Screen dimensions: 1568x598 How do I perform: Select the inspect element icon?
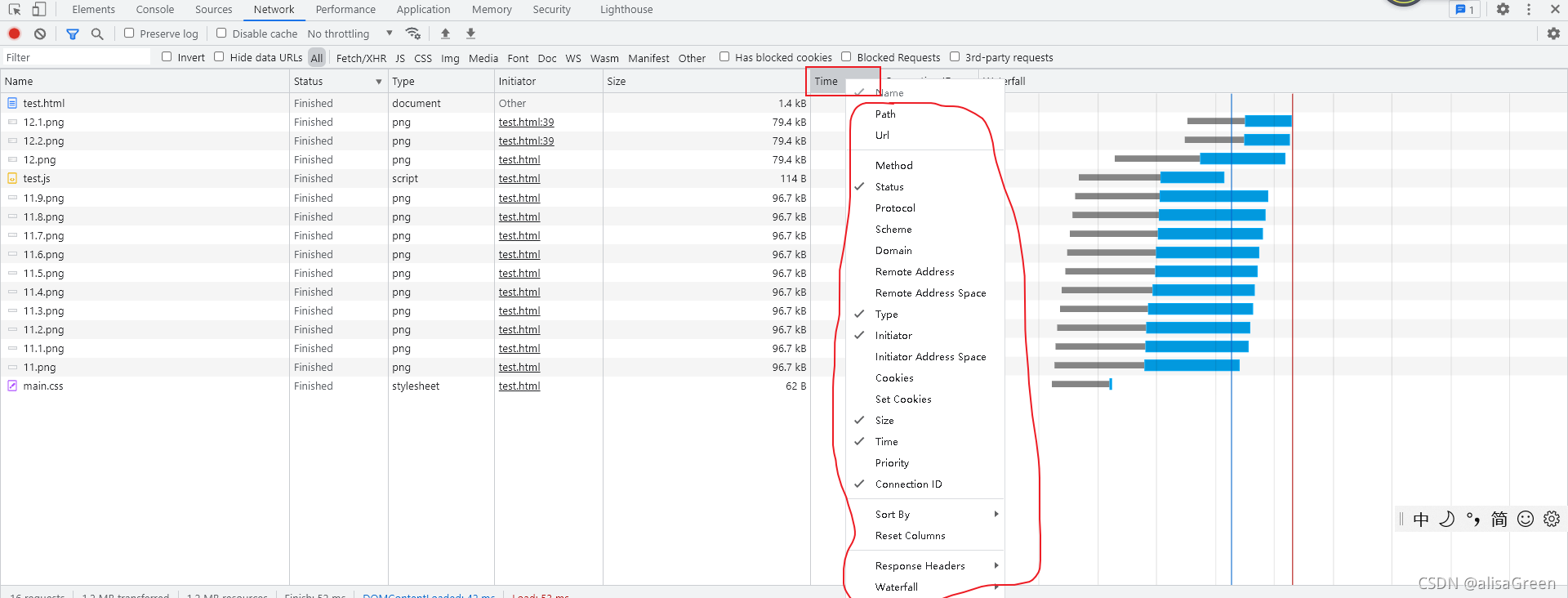(15, 10)
